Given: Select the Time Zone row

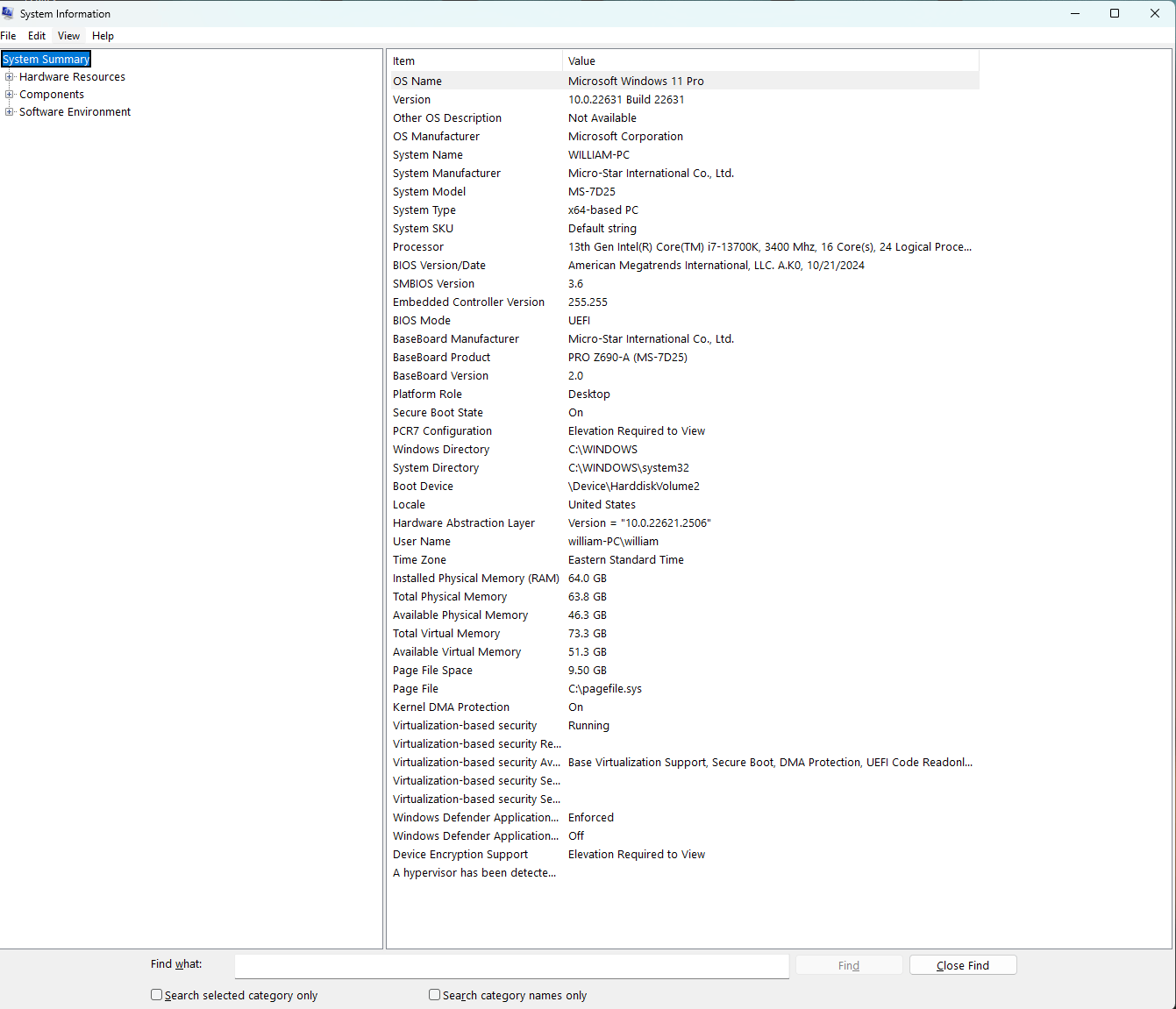Looking at the screenshot, I should coord(683,559).
